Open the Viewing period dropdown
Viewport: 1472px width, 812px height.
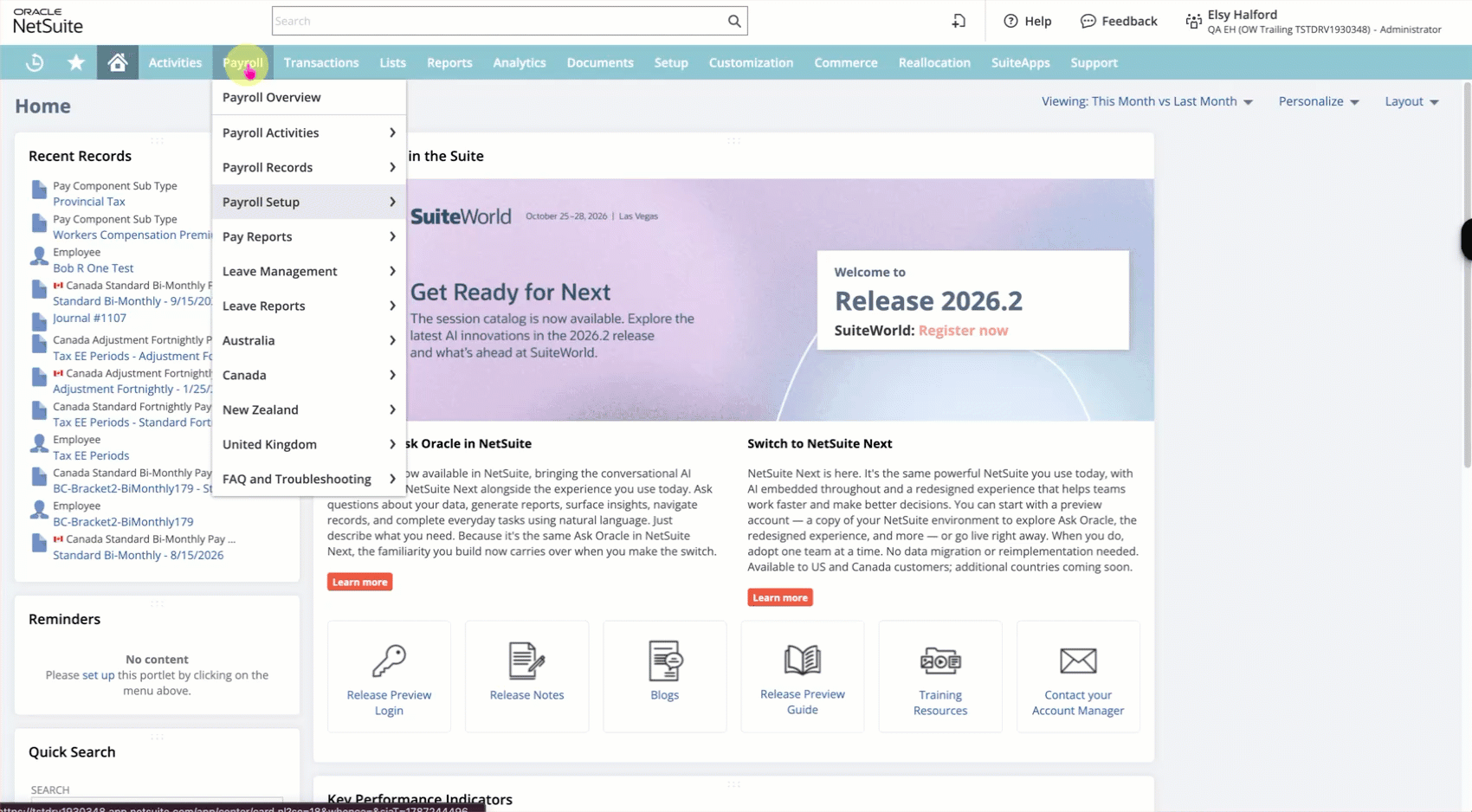click(1147, 101)
